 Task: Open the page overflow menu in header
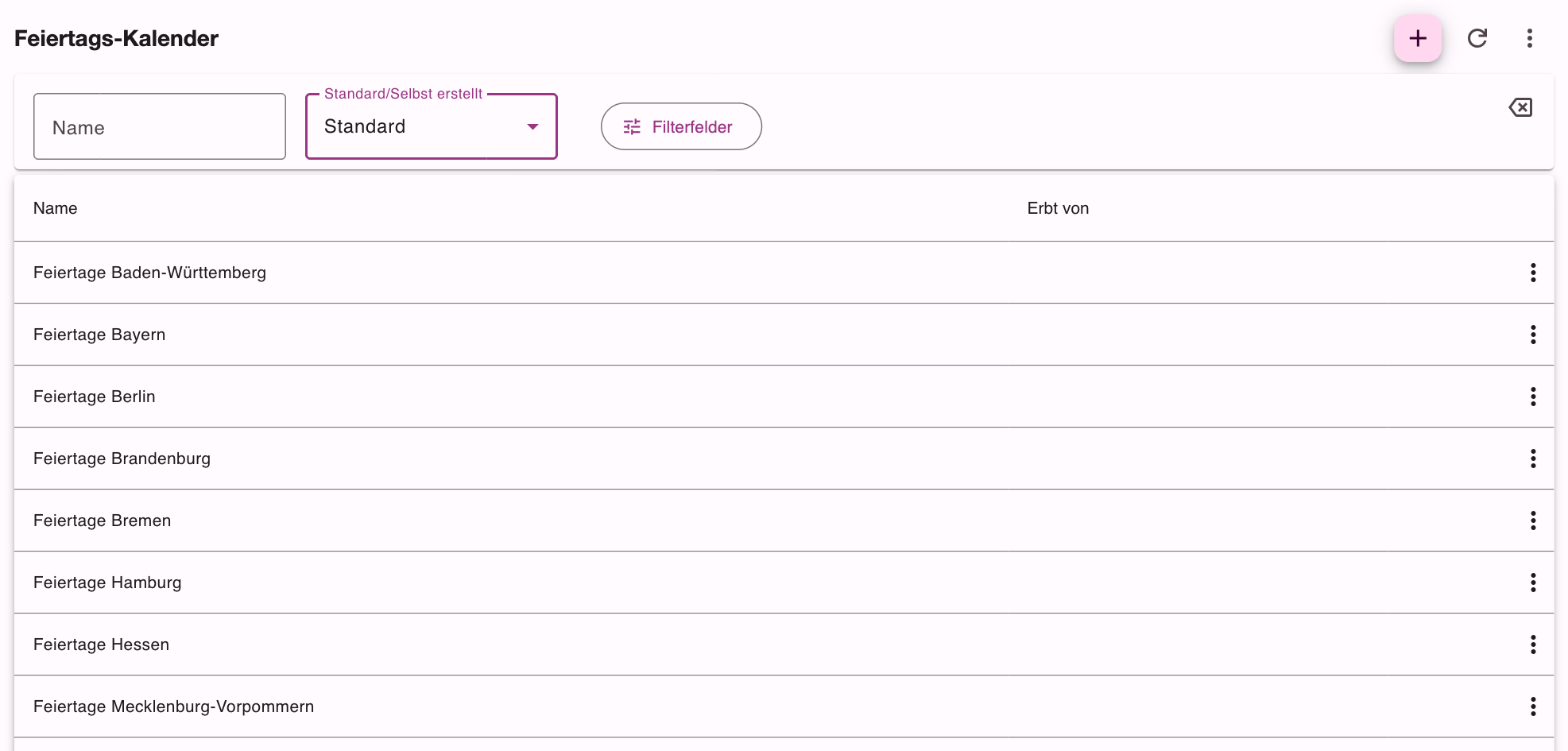click(1530, 38)
